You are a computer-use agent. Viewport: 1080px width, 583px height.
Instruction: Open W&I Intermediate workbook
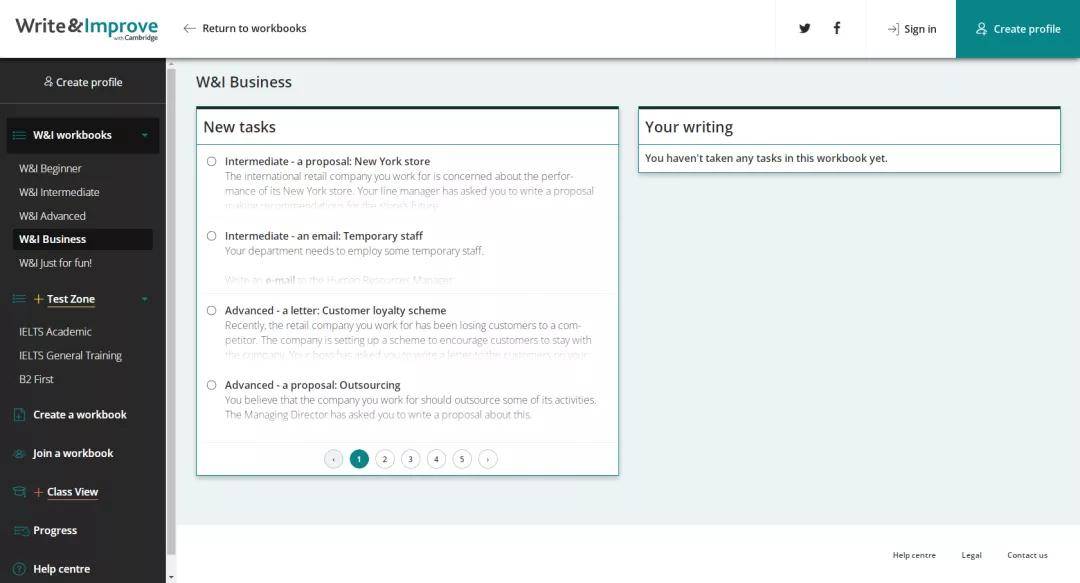[59, 192]
